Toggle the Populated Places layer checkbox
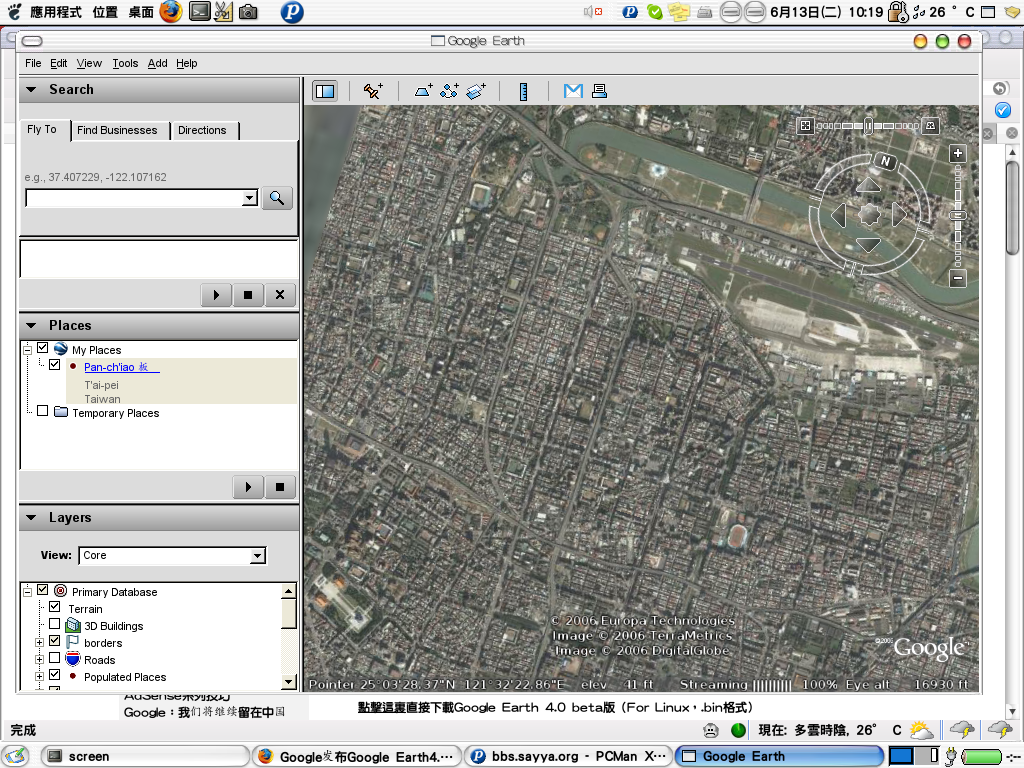Viewport: 1024px width, 768px height. coord(55,675)
